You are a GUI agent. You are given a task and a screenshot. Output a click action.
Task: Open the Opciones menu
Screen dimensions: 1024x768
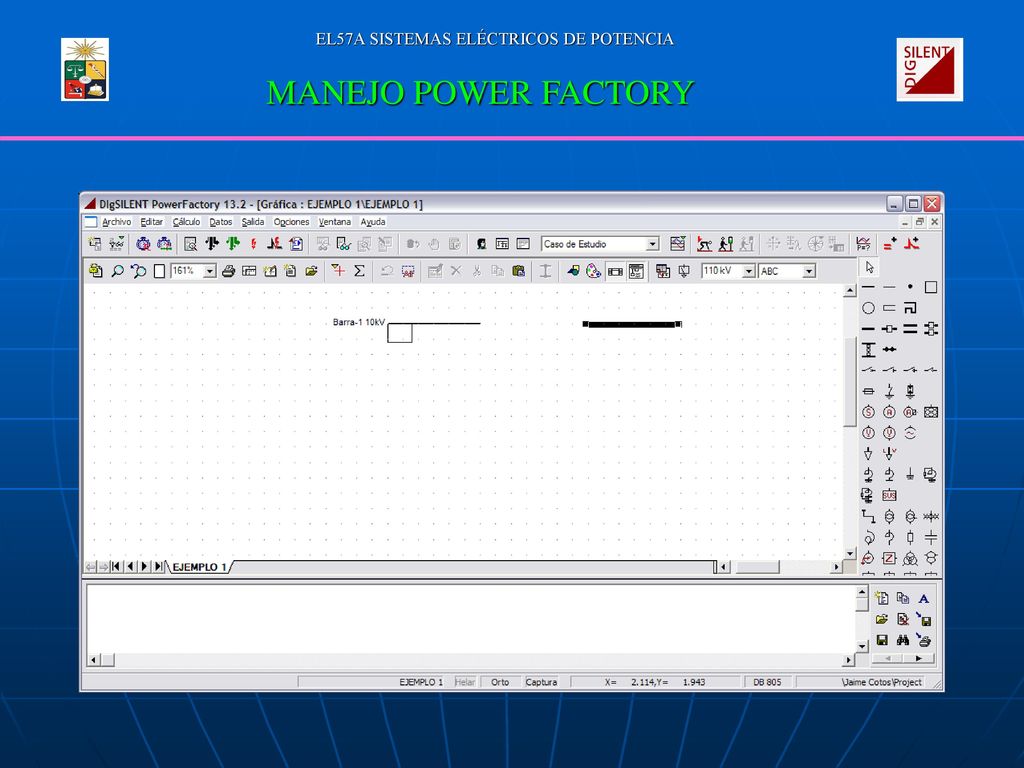291,222
